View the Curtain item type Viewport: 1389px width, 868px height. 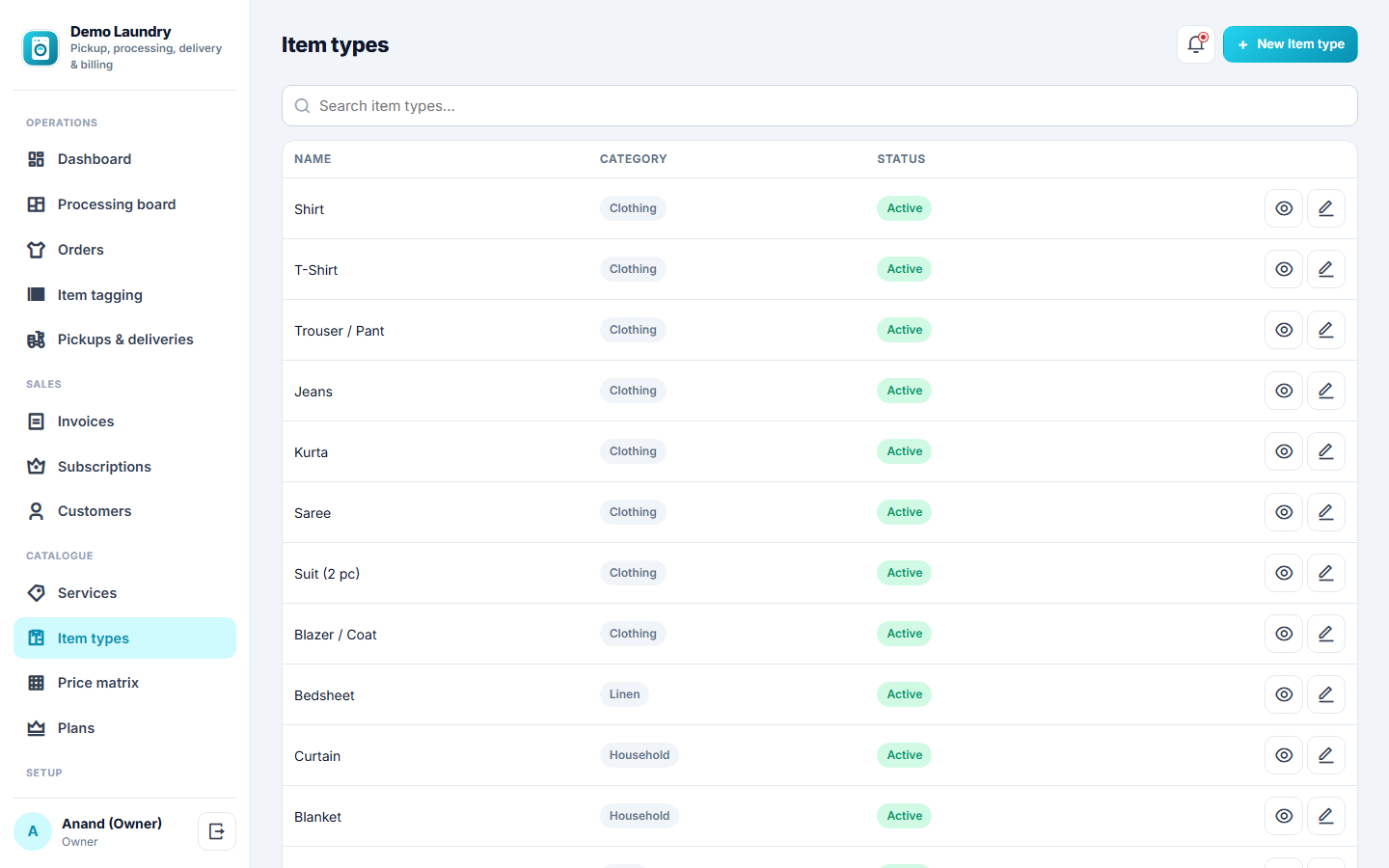click(1284, 755)
